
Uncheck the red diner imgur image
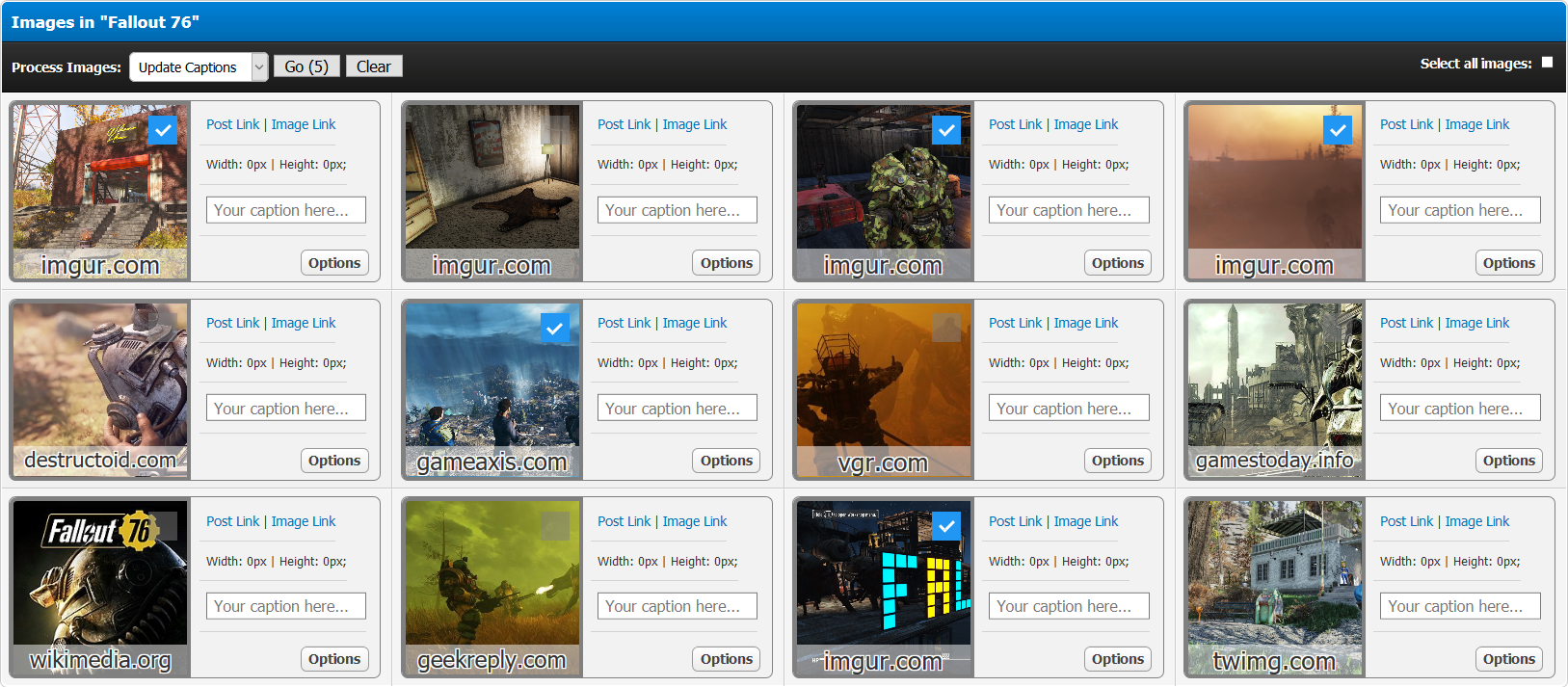(163, 130)
